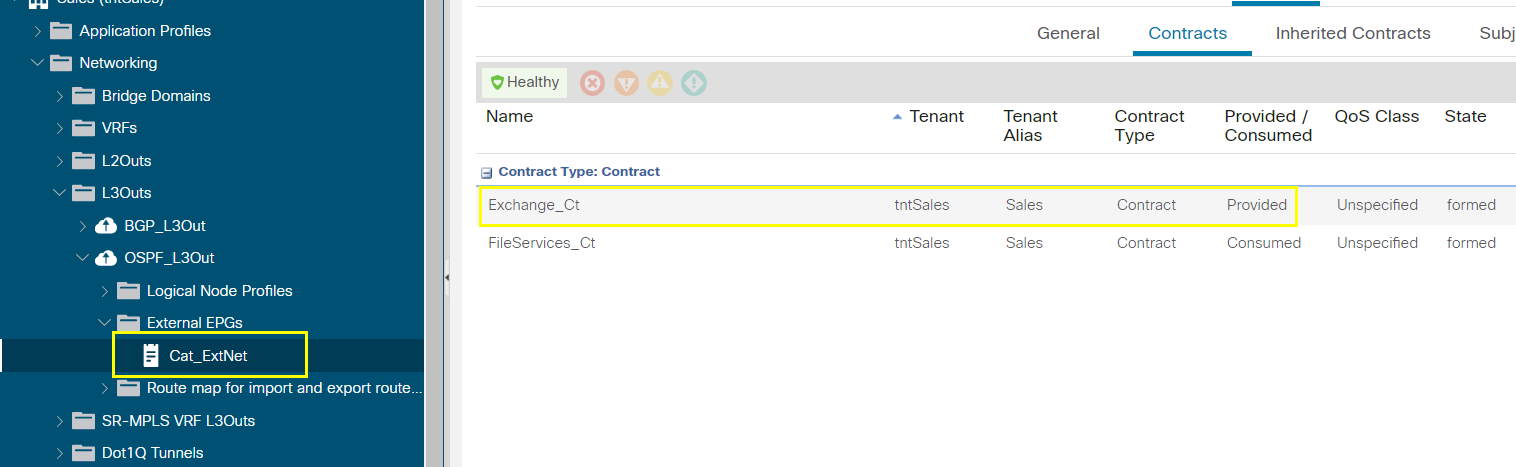
Task: Collapse the side panel with splitter arrow
Action: tap(447, 277)
